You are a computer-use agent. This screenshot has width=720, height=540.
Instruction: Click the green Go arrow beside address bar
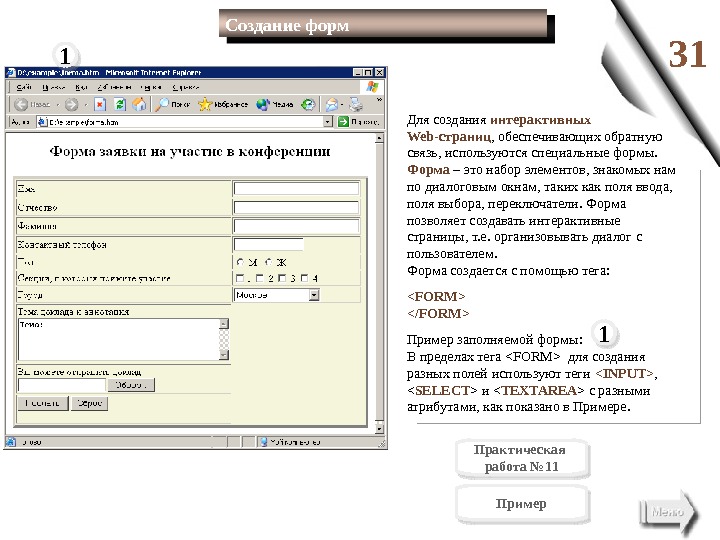[343, 122]
